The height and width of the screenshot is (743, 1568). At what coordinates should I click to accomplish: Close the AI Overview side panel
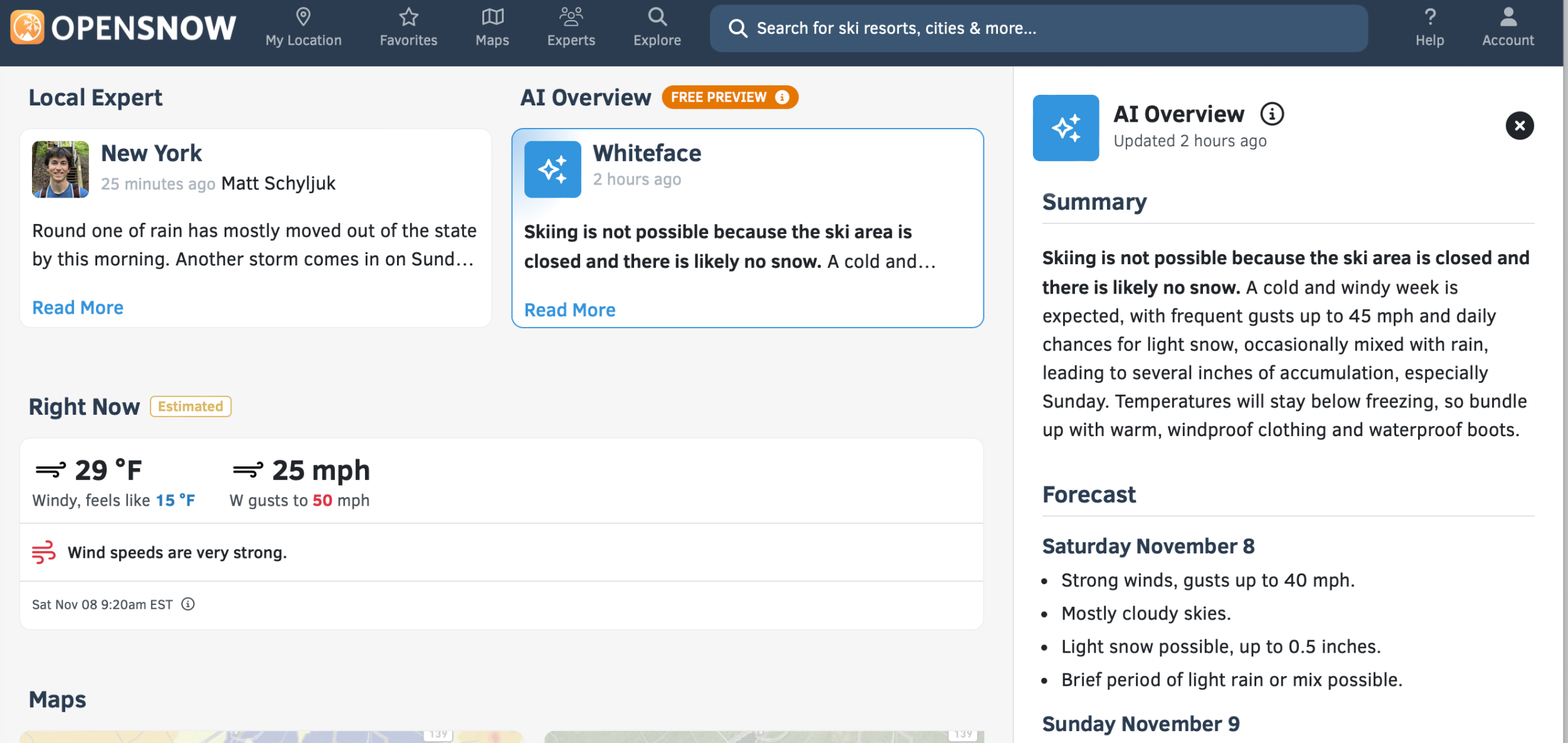1519,126
